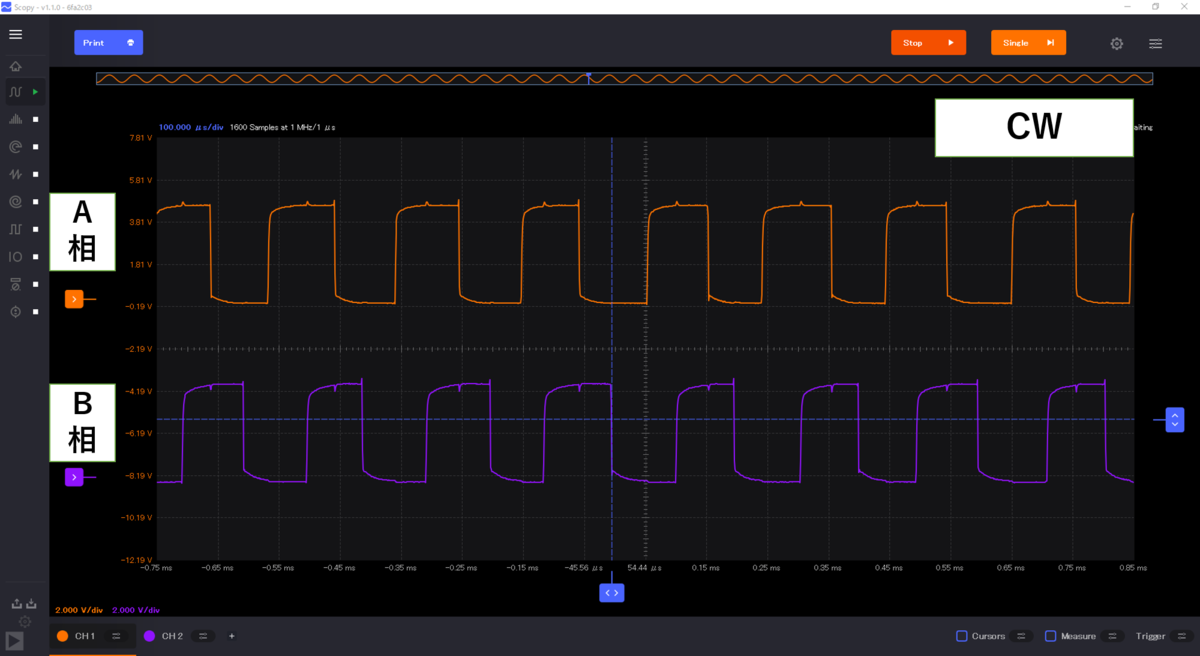Open the Spectrum Analyzer instrument icon

point(15,119)
